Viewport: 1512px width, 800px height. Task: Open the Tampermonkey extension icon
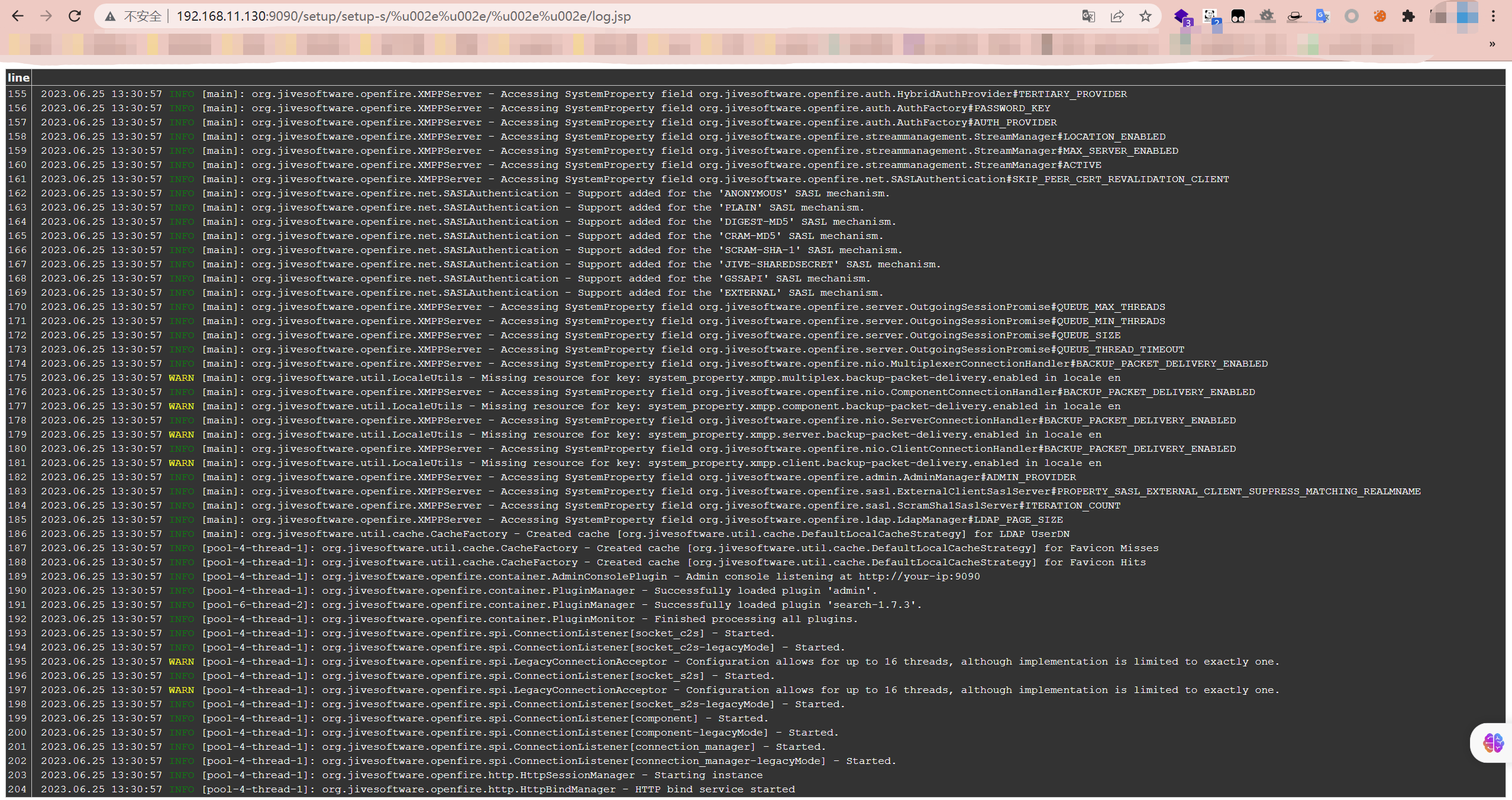1238,16
